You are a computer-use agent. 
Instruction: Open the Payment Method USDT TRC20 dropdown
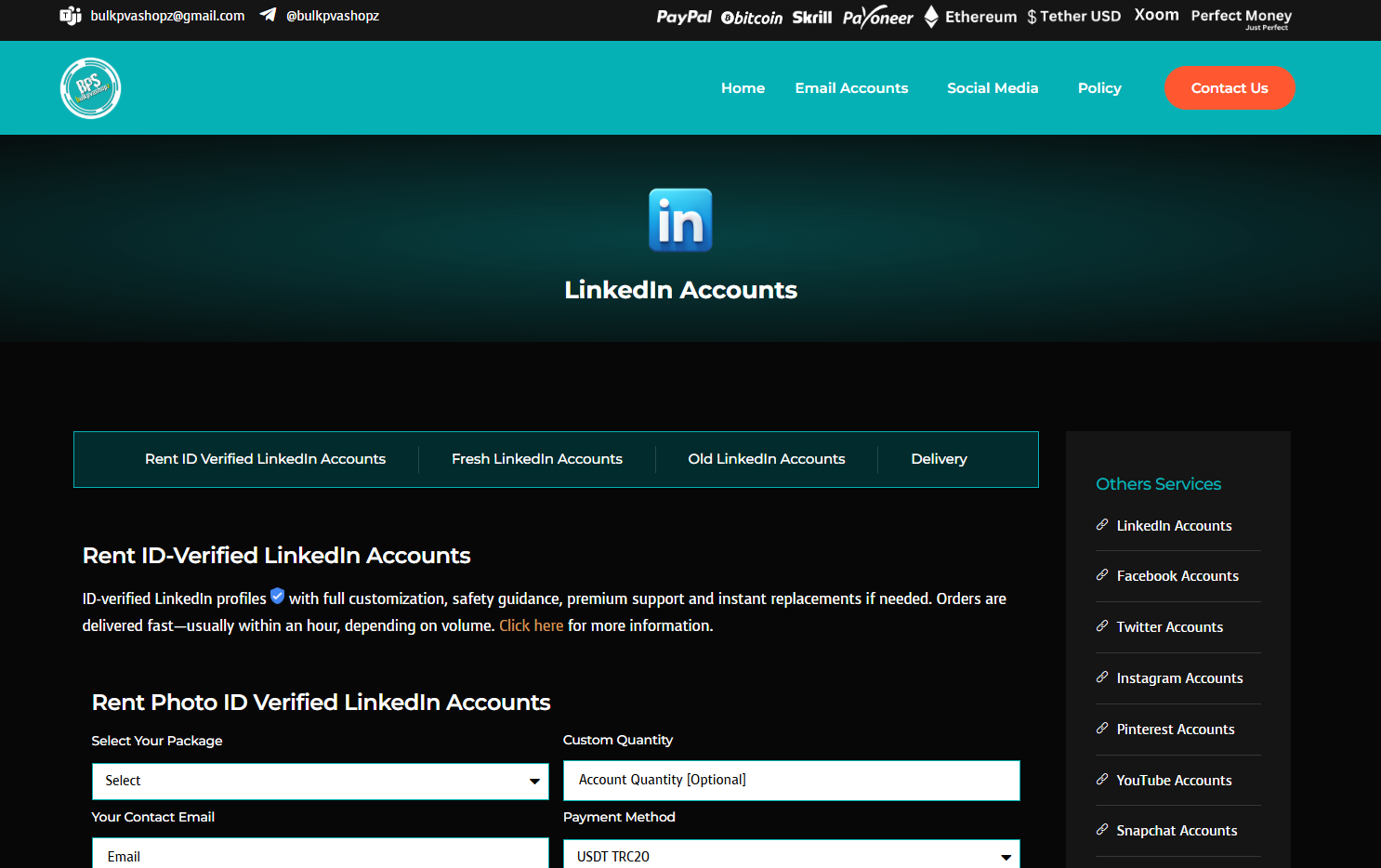coord(792,854)
